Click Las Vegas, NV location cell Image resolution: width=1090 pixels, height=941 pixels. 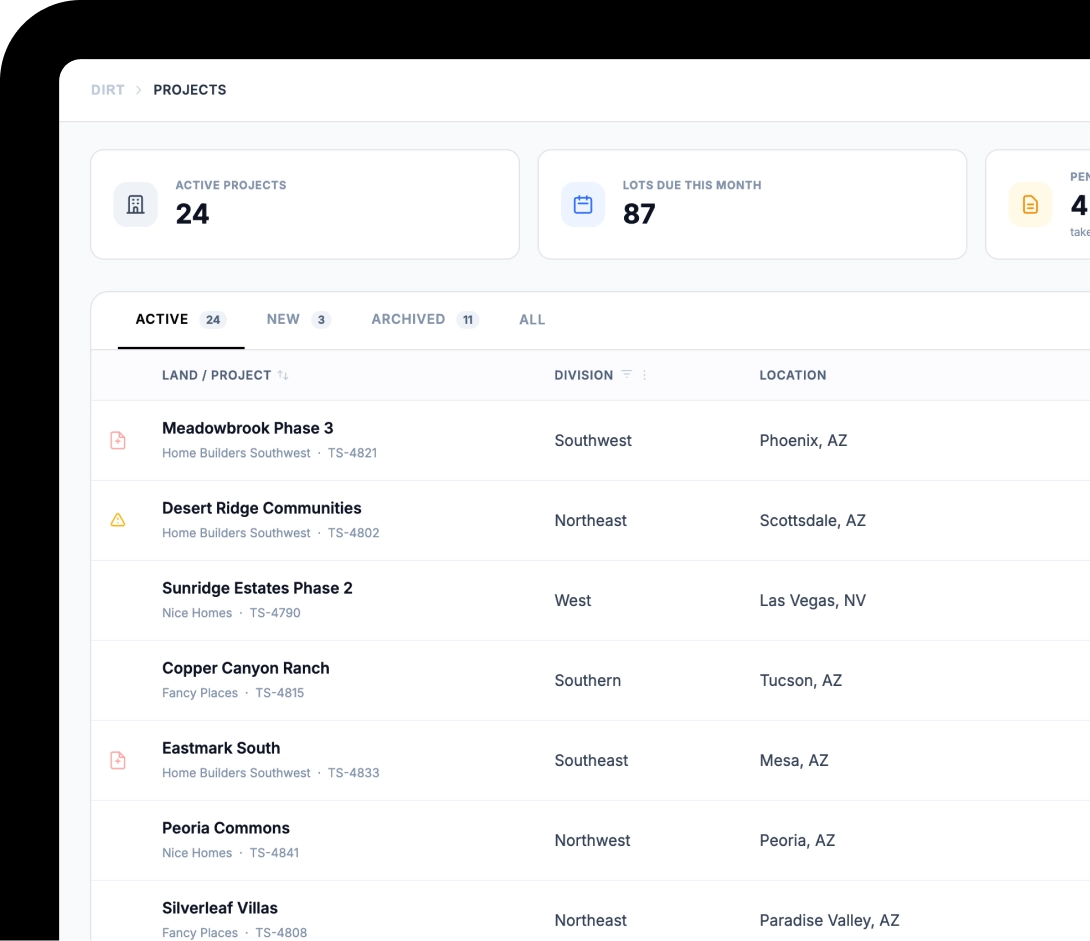click(812, 600)
